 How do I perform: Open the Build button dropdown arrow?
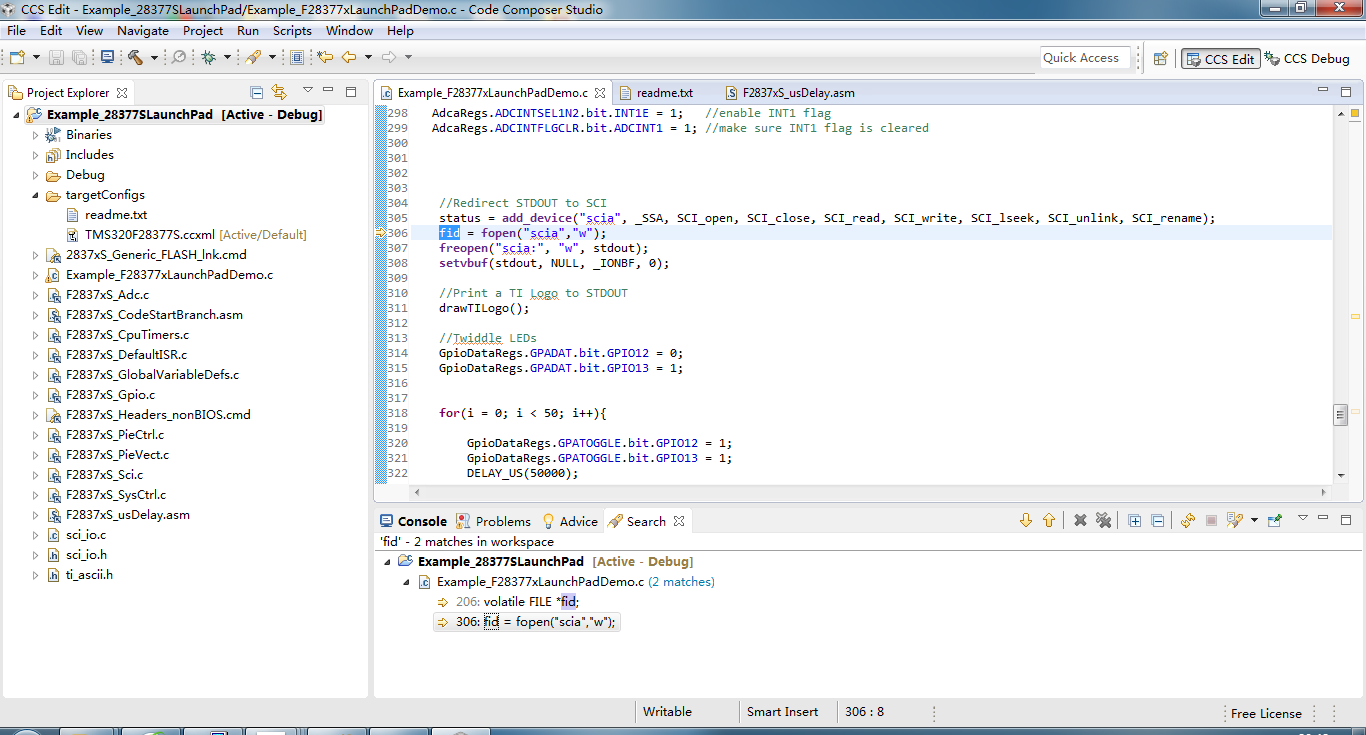154,58
